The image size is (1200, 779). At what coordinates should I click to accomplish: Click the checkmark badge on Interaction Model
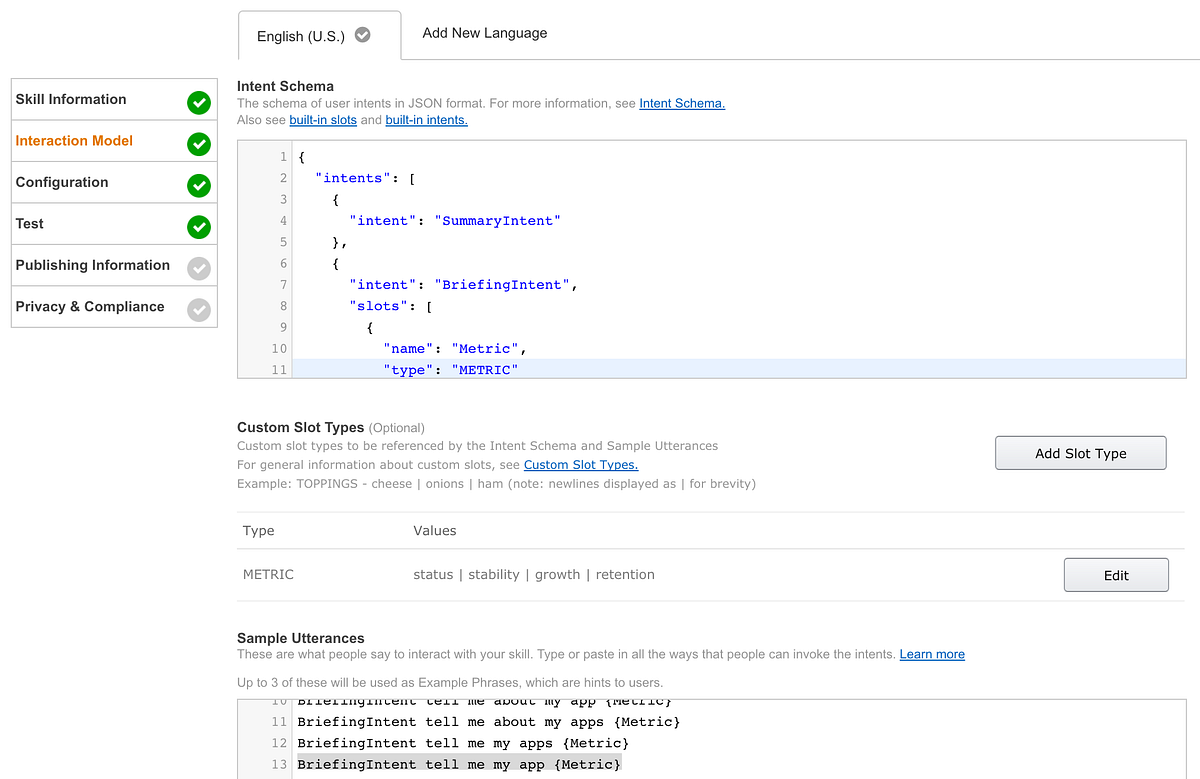click(198, 143)
